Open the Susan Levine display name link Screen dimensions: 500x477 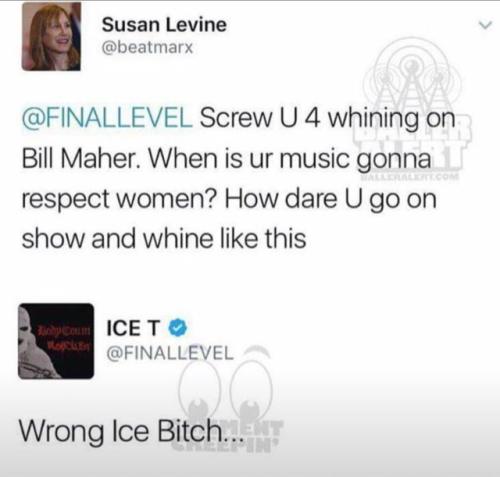pos(164,25)
